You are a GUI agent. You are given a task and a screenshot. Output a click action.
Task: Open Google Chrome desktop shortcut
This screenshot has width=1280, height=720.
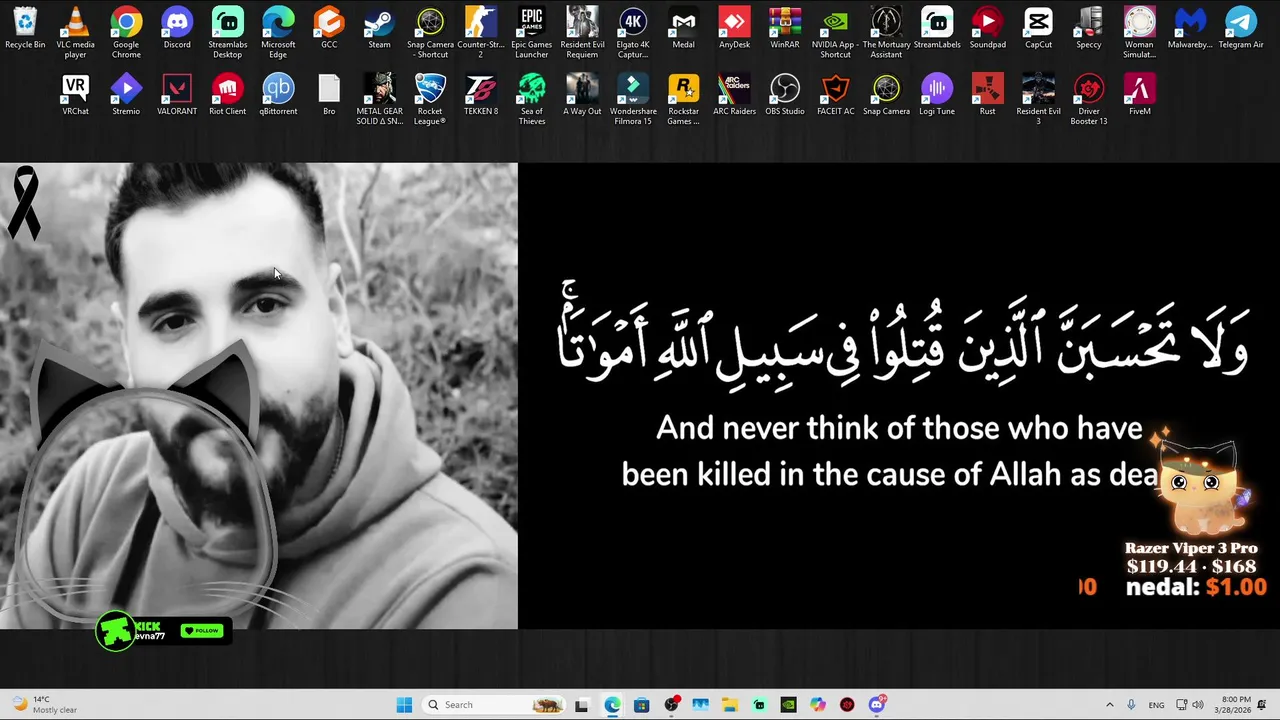(126, 32)
